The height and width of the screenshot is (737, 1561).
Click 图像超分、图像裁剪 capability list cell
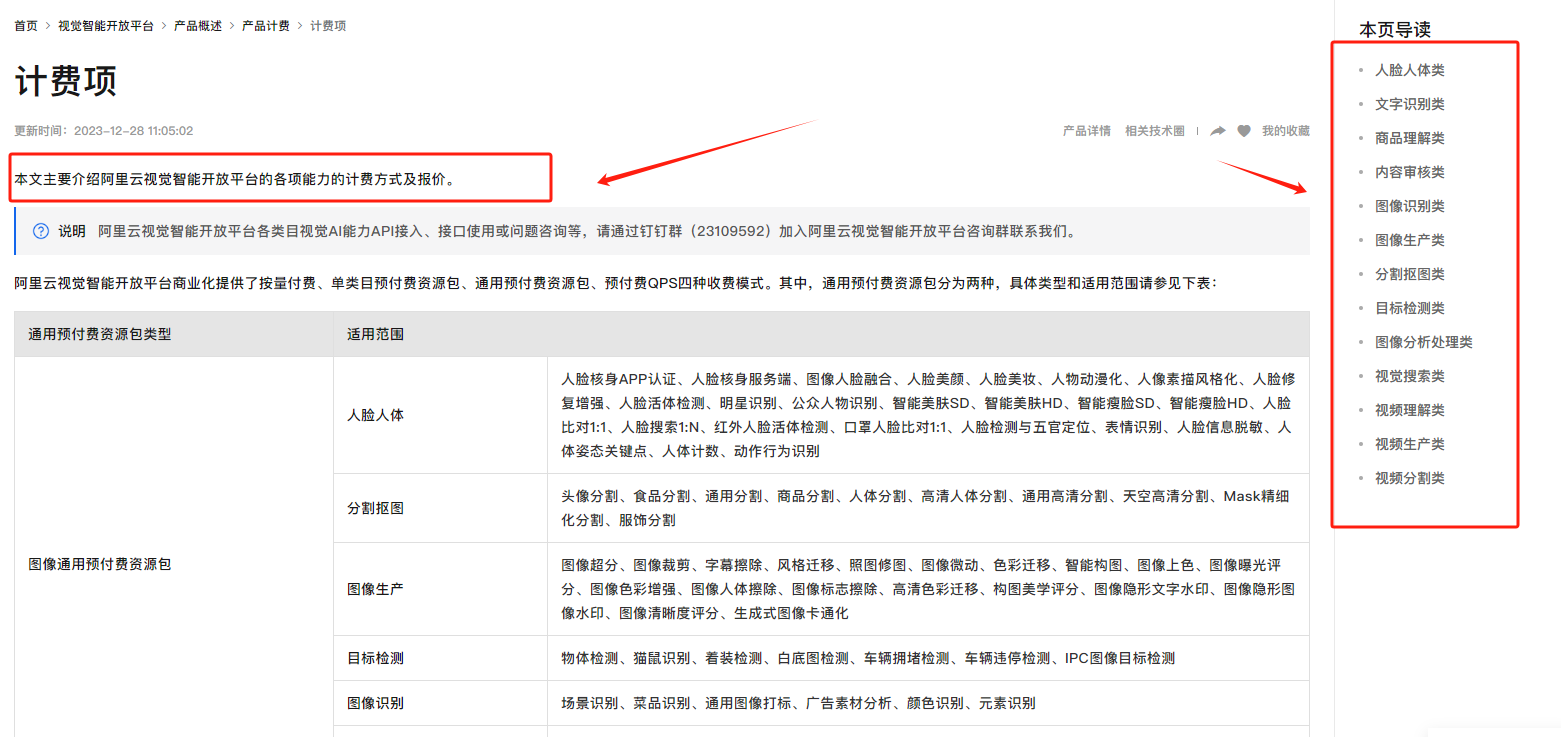coord(928,589)
